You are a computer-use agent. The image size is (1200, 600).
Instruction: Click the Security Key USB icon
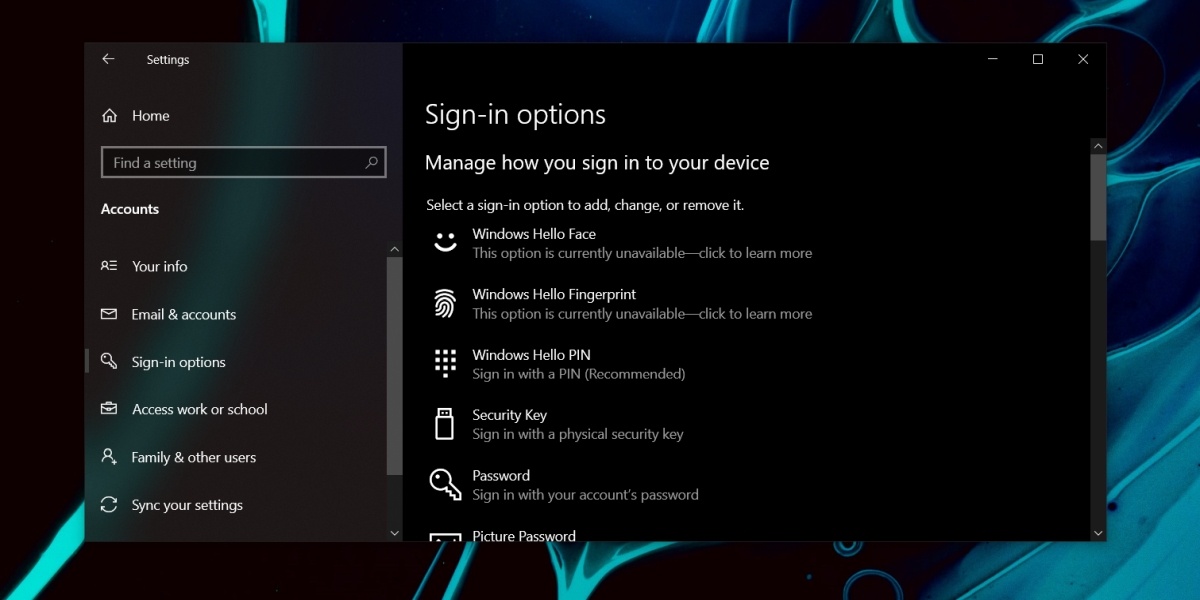tap(445, 423)
